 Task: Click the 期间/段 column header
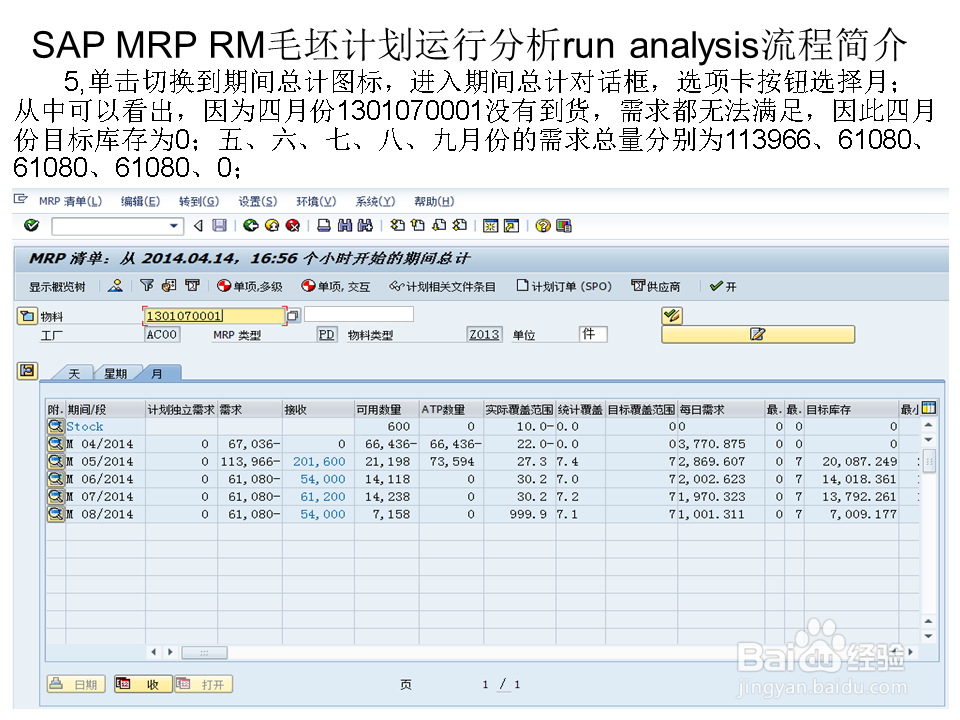tap(105, 410)
